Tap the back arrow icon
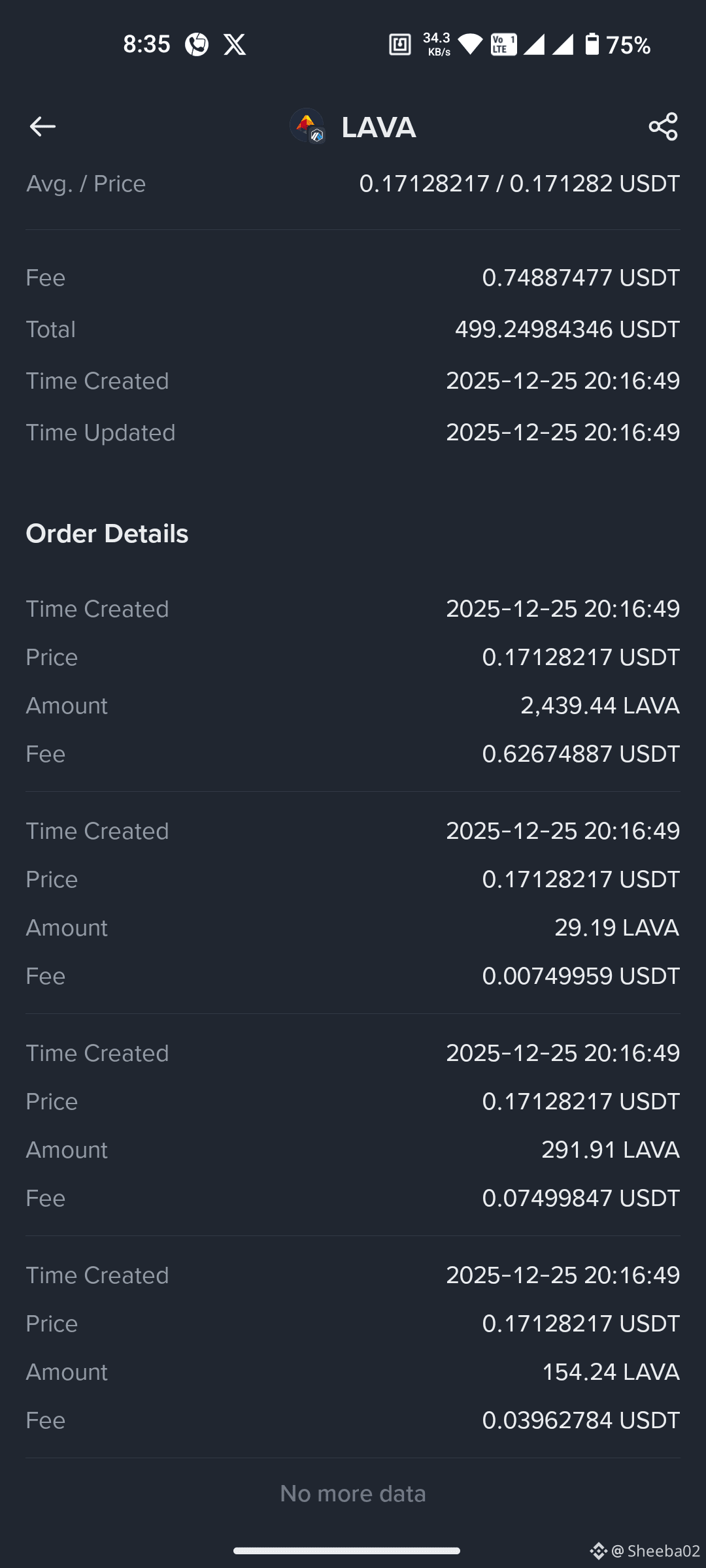The height and width of the screenshot is (1568, 706). tap(42, 126)
